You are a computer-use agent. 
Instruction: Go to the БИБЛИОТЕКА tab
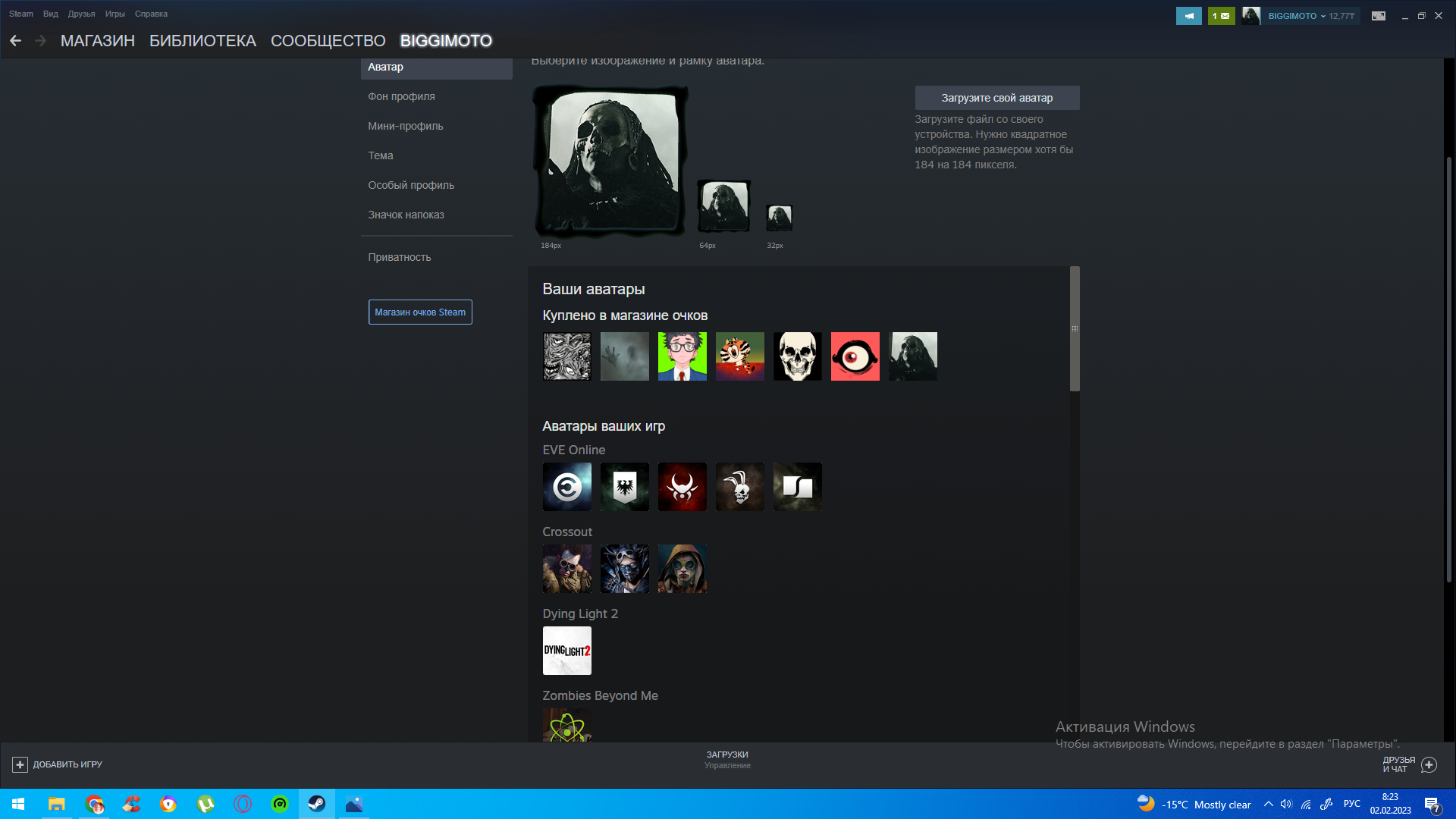point(202,41)
